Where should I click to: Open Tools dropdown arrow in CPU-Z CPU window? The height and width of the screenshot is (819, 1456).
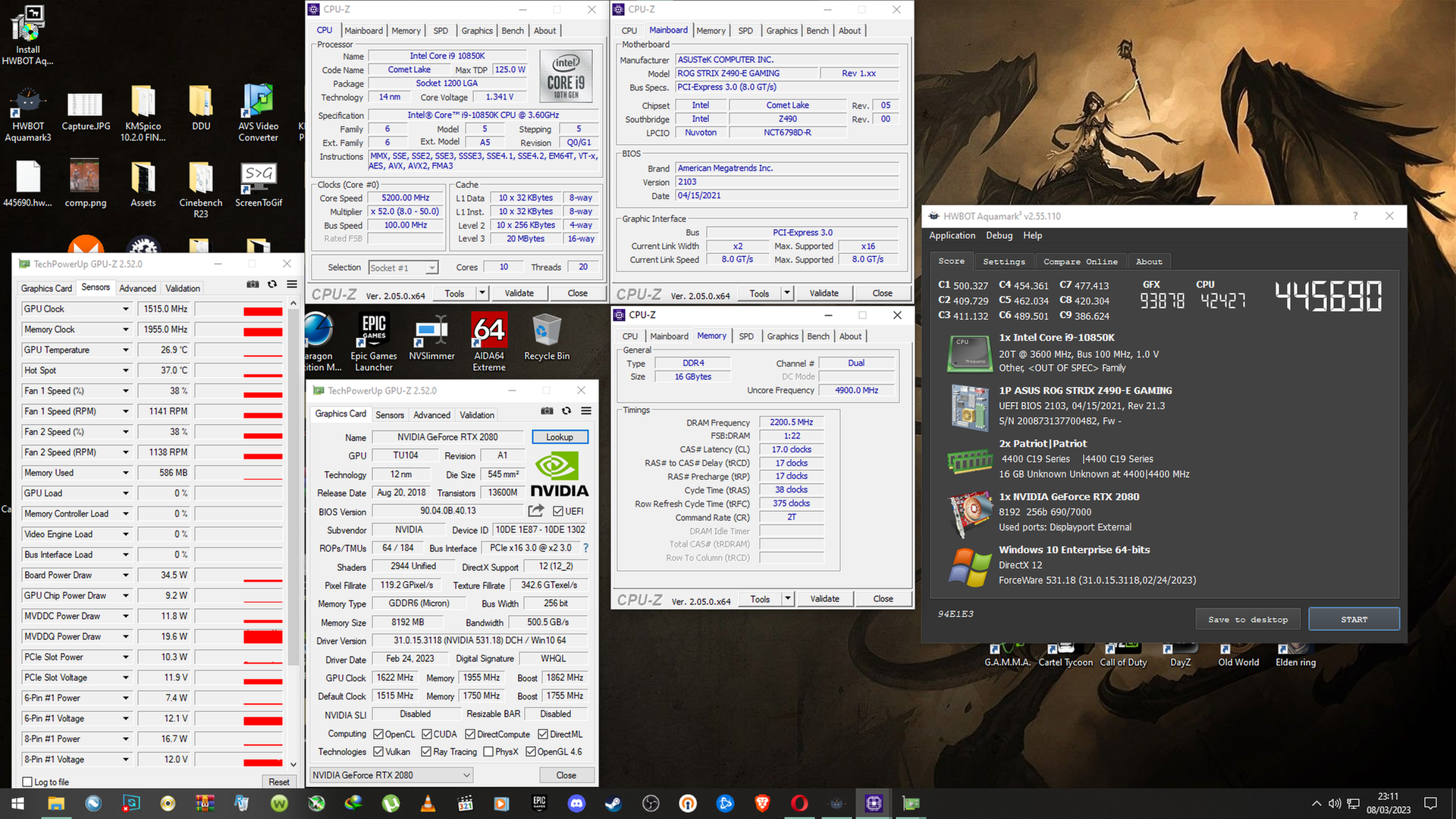click(482, 293)
